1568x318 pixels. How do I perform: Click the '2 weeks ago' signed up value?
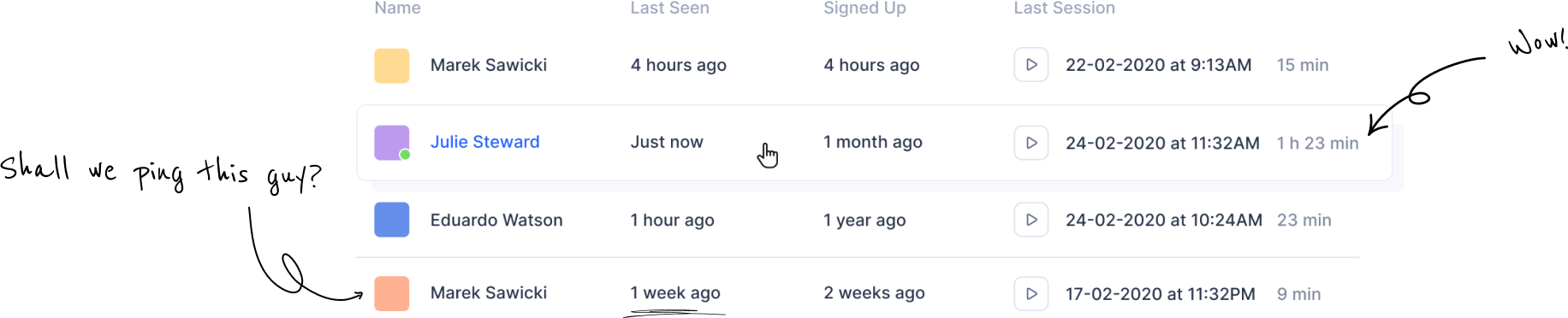click(x=874, y=293)
